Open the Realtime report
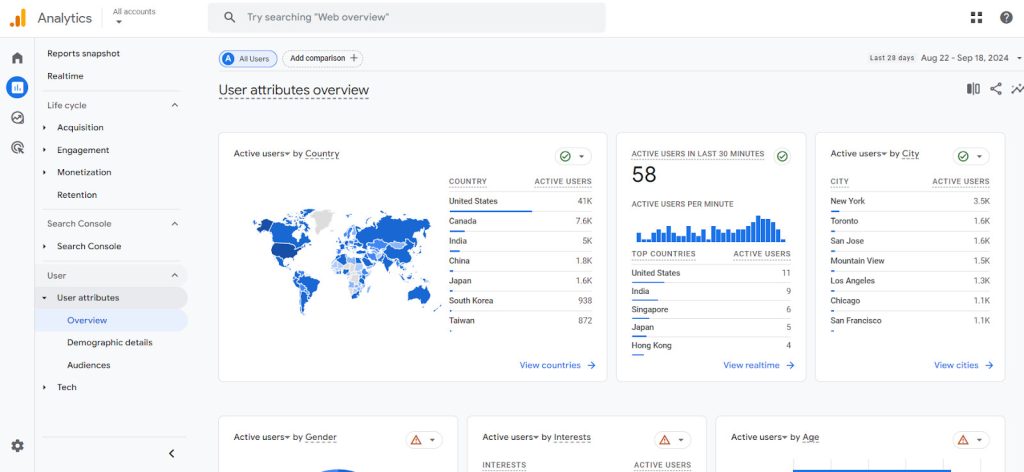The width and height of the screenshot is (1024, 472). coord(65,76)
